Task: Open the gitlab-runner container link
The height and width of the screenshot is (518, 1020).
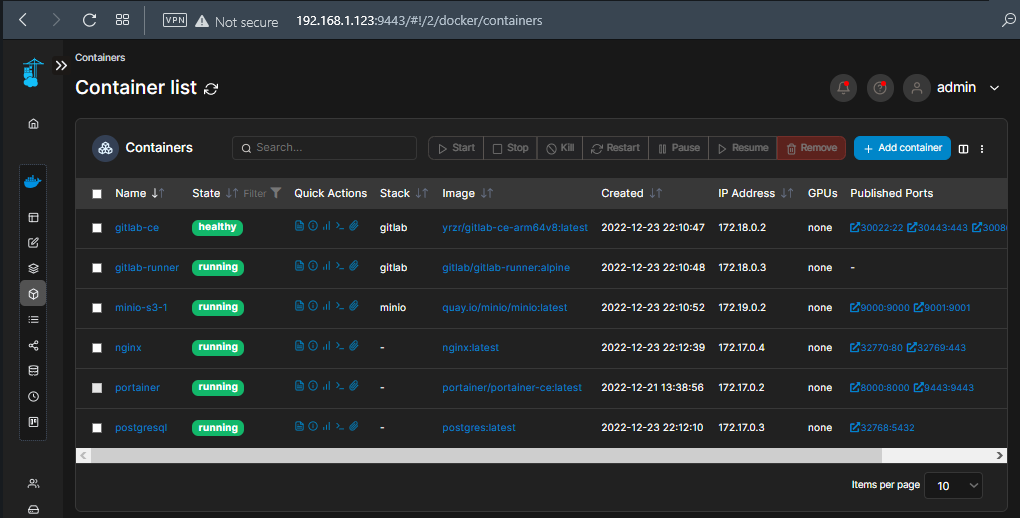Action: pyautogui.click(x=147, y=267)
